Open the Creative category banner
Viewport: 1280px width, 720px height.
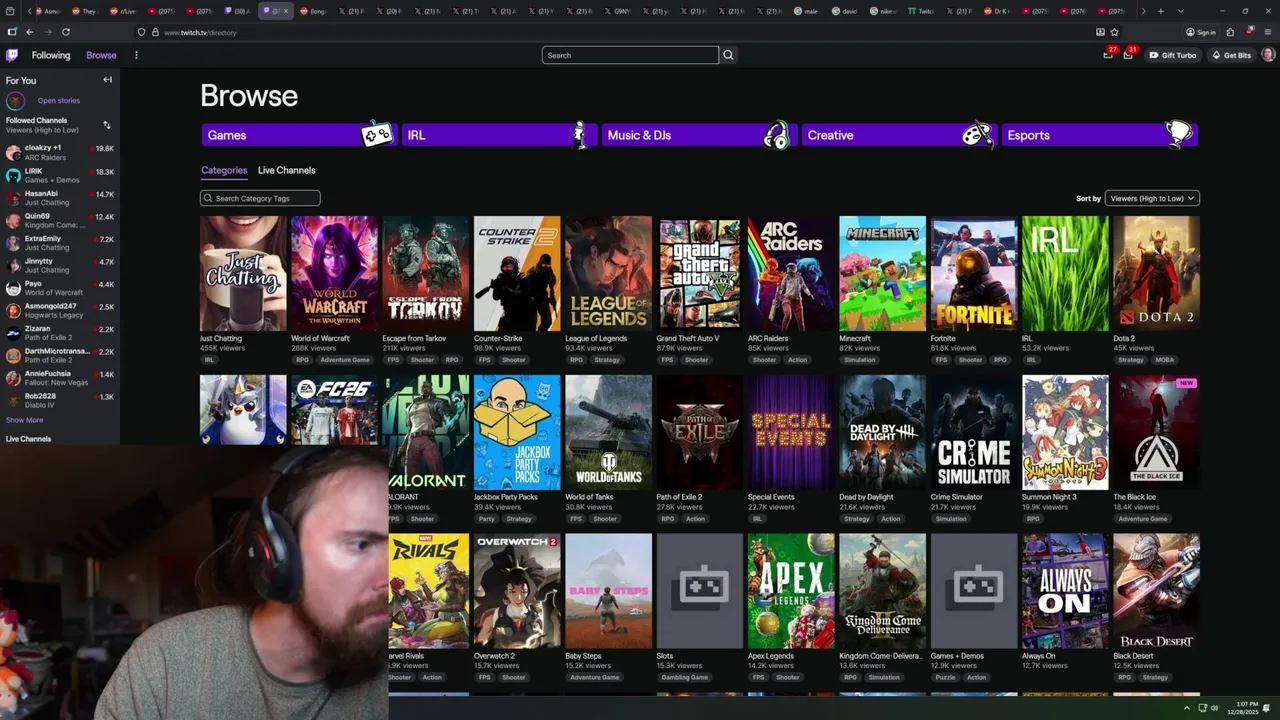coord(899,135)
